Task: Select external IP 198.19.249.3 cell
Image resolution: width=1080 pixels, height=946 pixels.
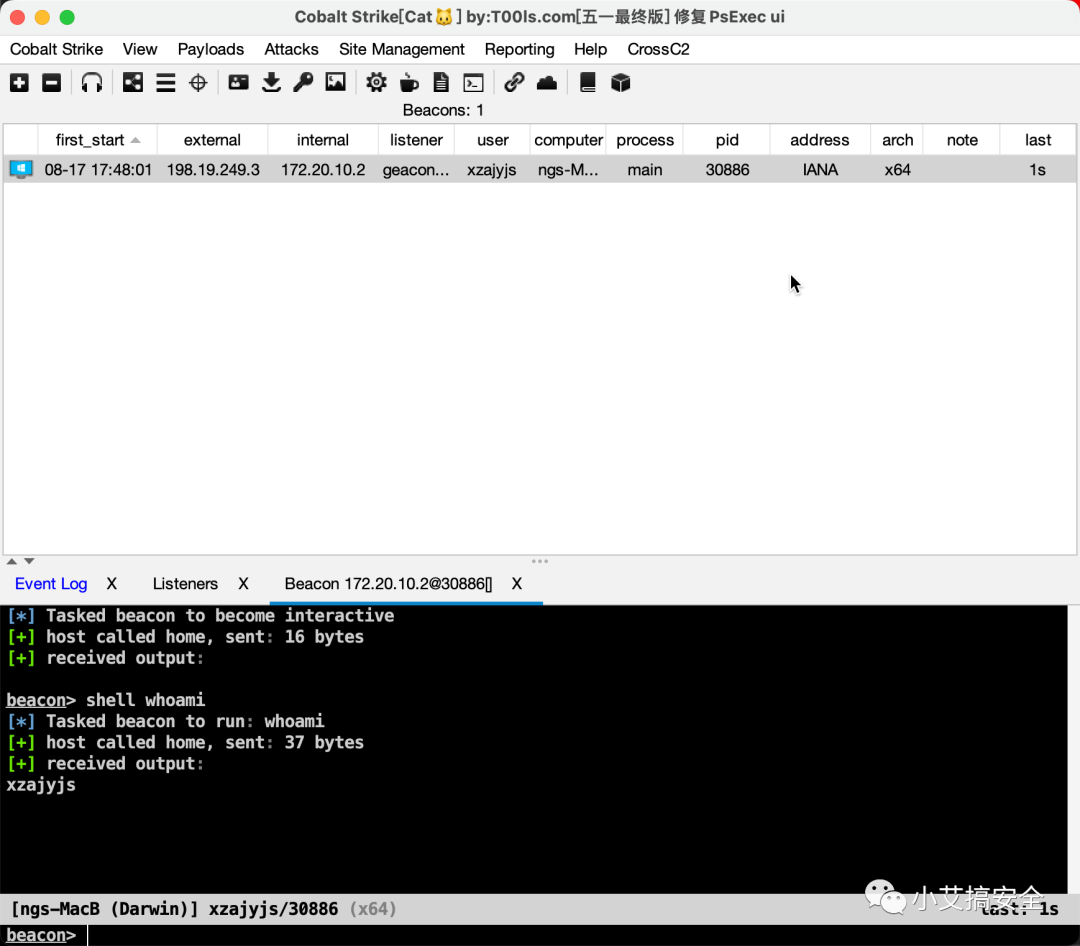Action: point(213,169)
